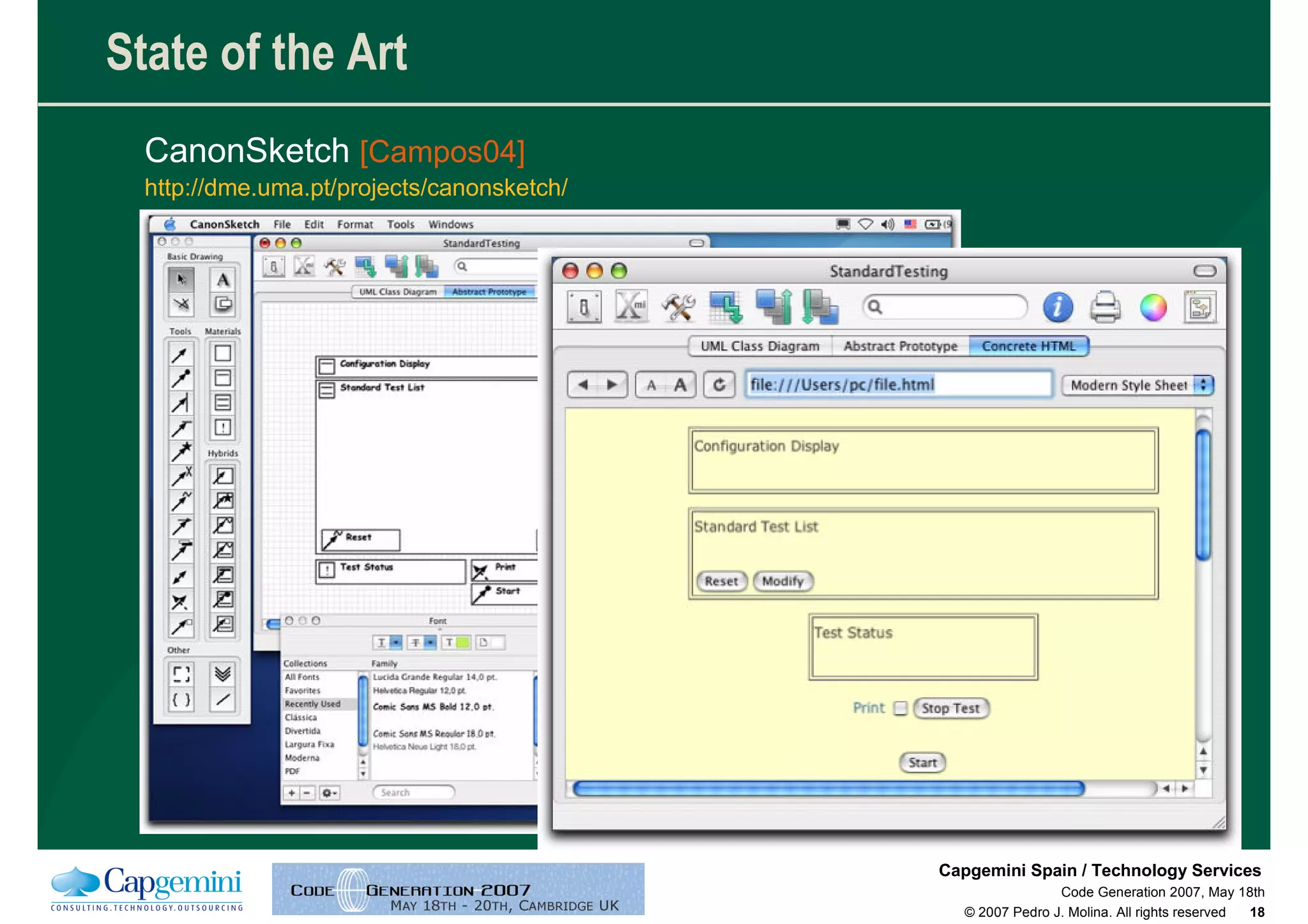Click the Stop Test button

click(x=951, y=708)
